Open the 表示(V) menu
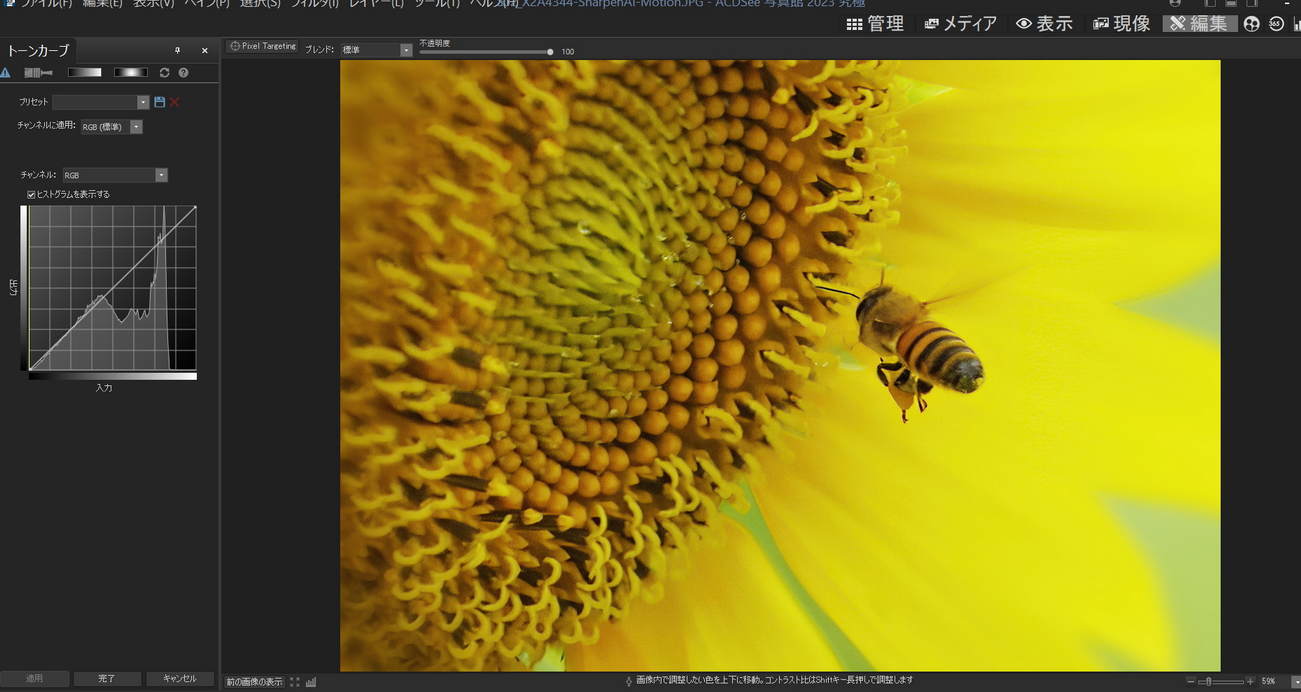 (x=154, y=4)
